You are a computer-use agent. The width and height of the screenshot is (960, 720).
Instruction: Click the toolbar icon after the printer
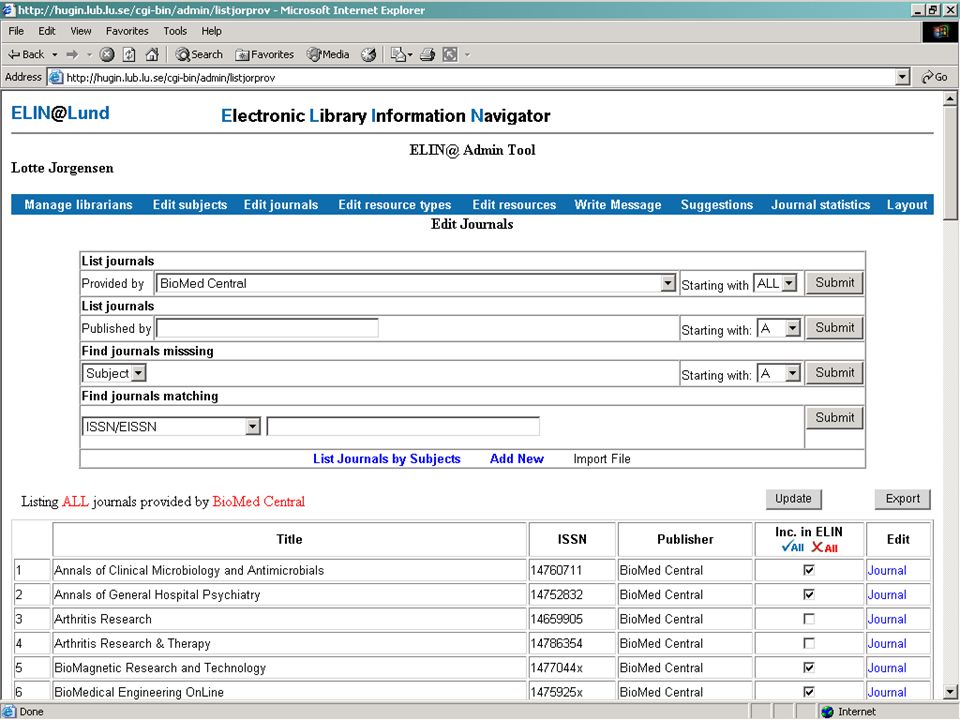pos(450,54)
